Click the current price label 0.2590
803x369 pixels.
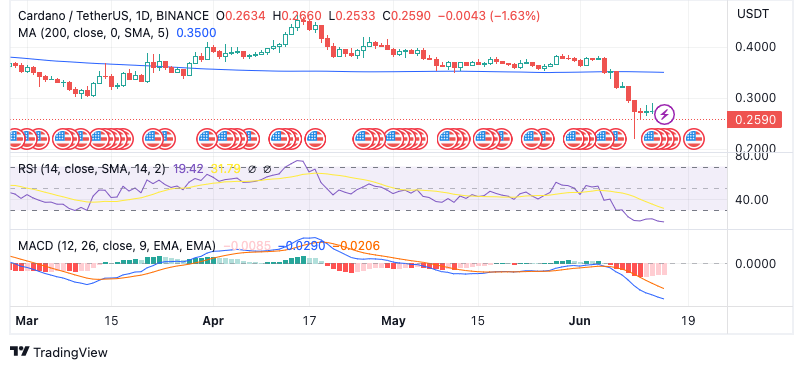click(x=755, y=120)
